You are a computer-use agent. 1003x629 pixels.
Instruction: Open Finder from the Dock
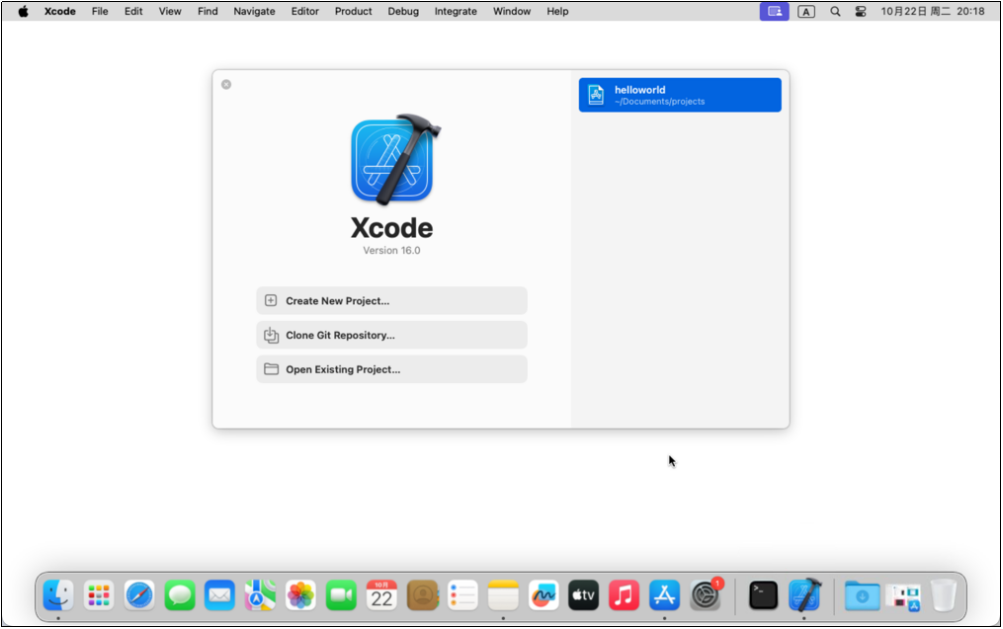click(58, 596)
